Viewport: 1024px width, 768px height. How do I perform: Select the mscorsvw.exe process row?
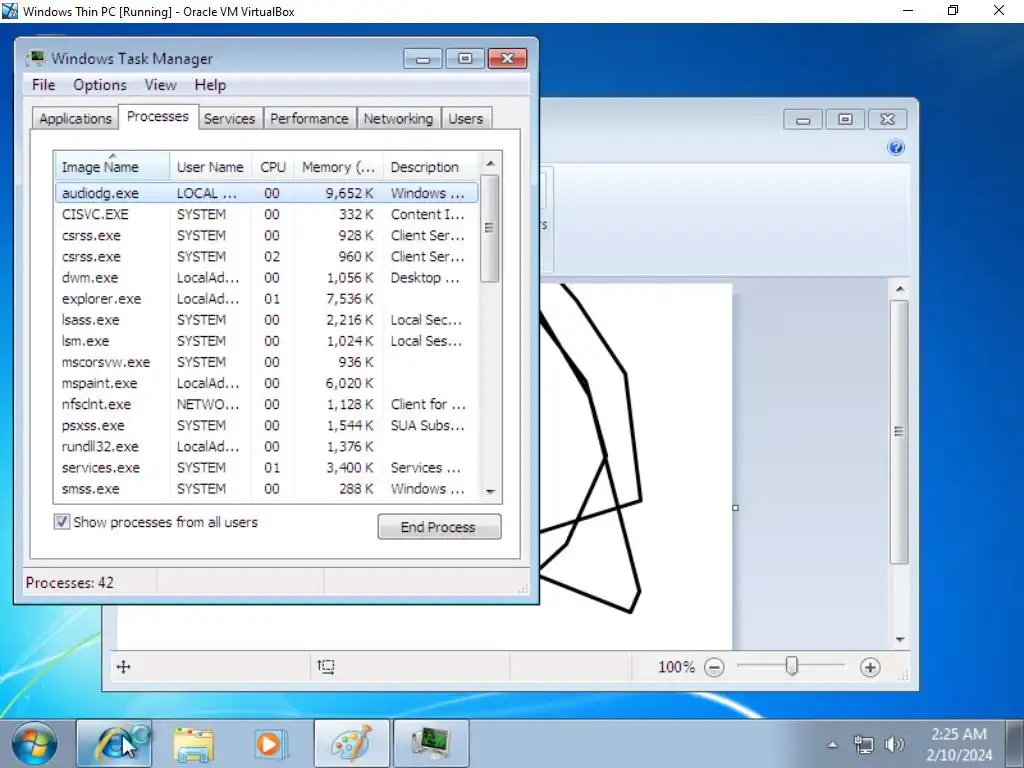266,362
